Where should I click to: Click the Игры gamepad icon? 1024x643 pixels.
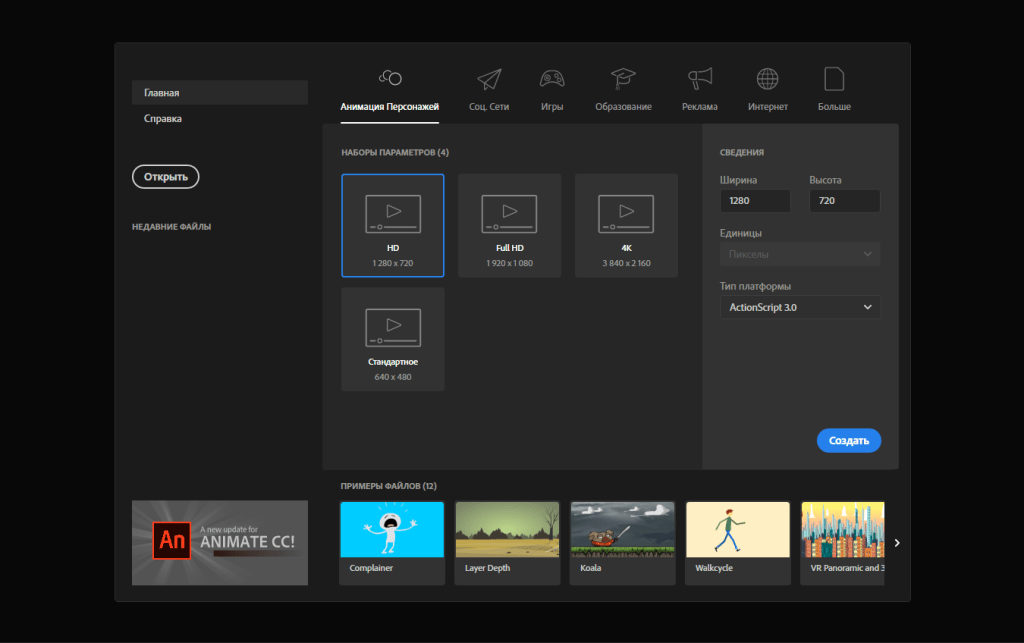tap(551, 80)
